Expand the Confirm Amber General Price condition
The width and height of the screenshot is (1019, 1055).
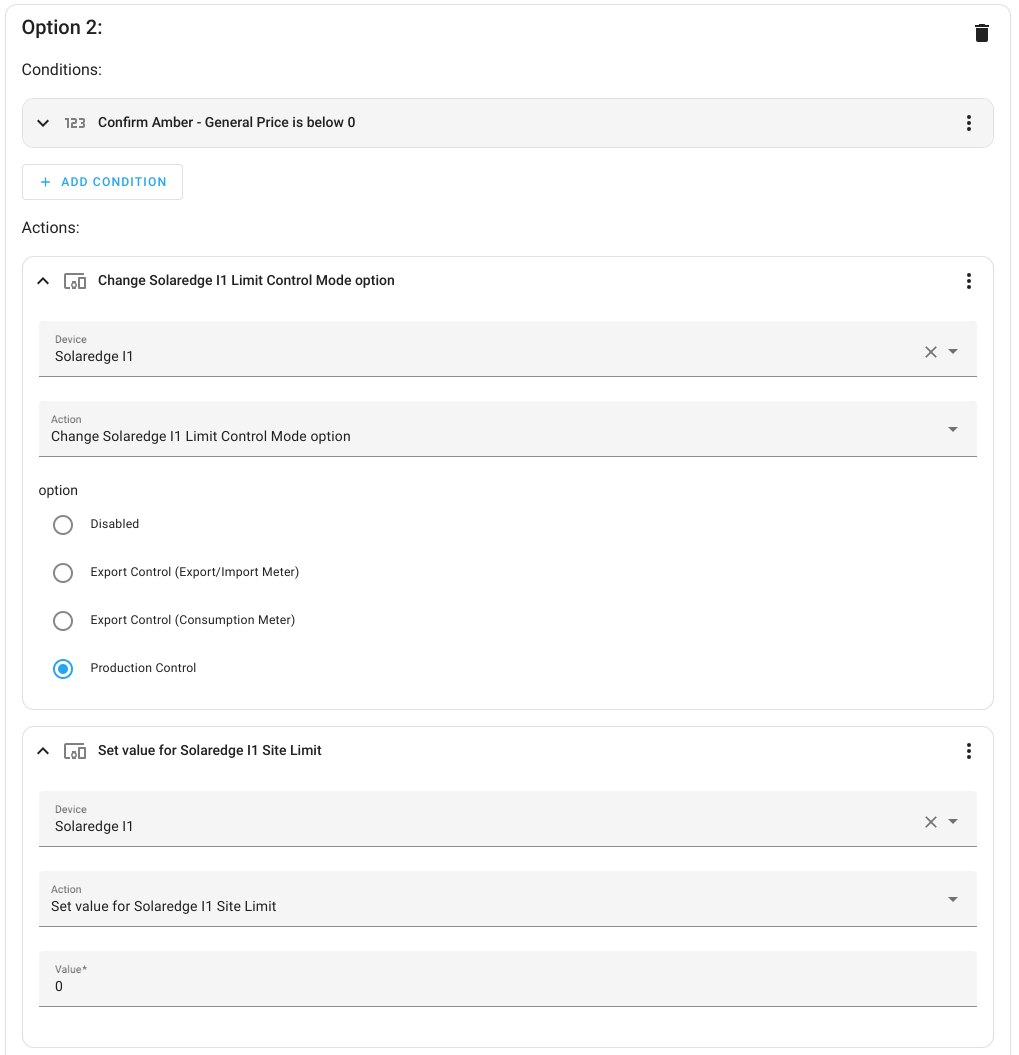coord(43,123)
